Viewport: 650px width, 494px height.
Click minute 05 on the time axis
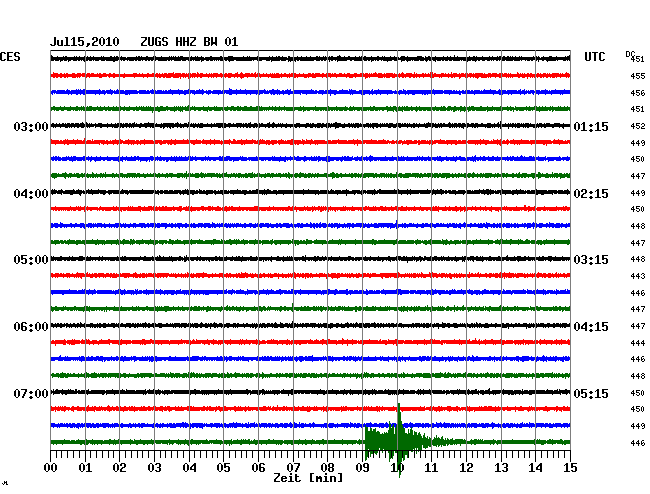[x=223, y=468]
